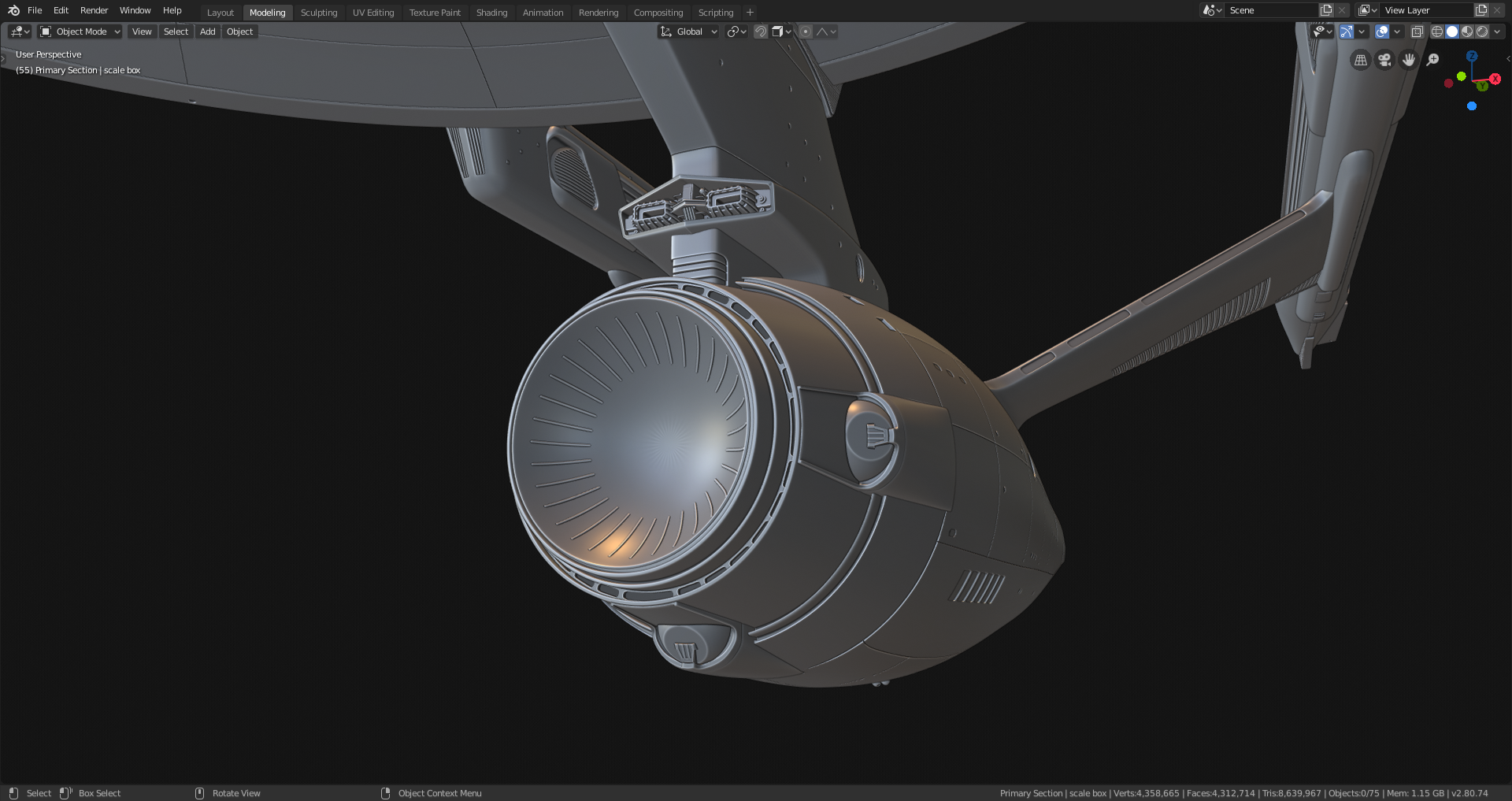Expand the right sidebar arrow
The width and height of the screenshot is (1512, 801).
[x=1508, y=59]
